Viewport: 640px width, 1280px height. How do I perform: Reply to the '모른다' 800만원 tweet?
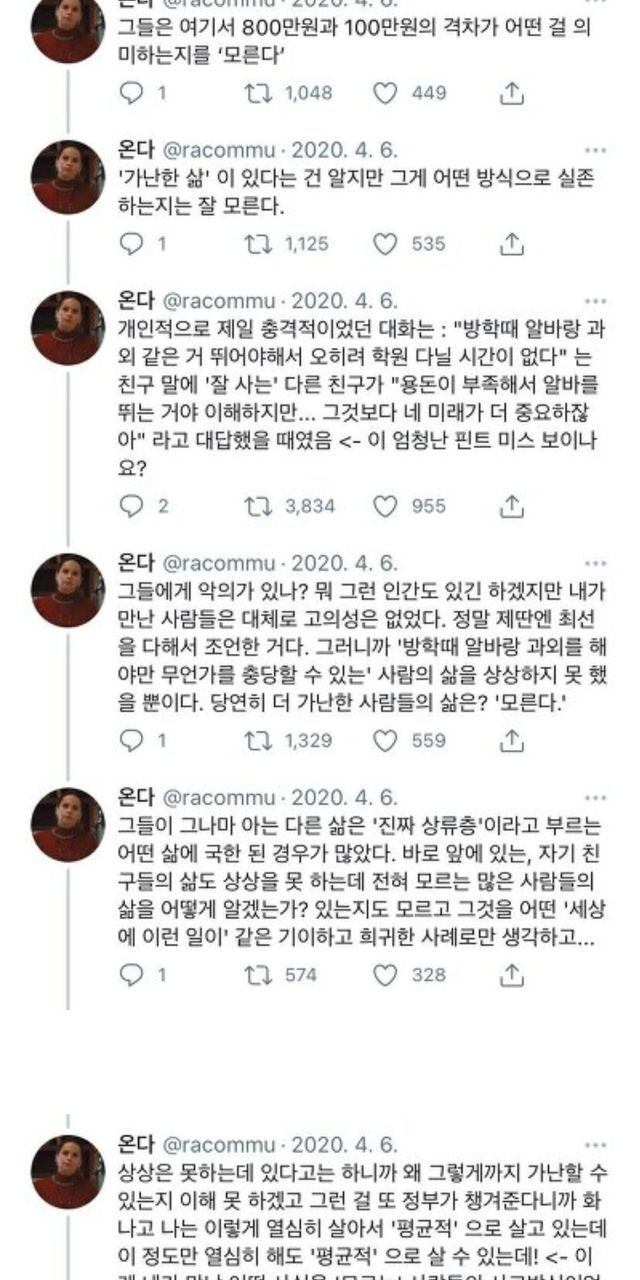(132, 93)
